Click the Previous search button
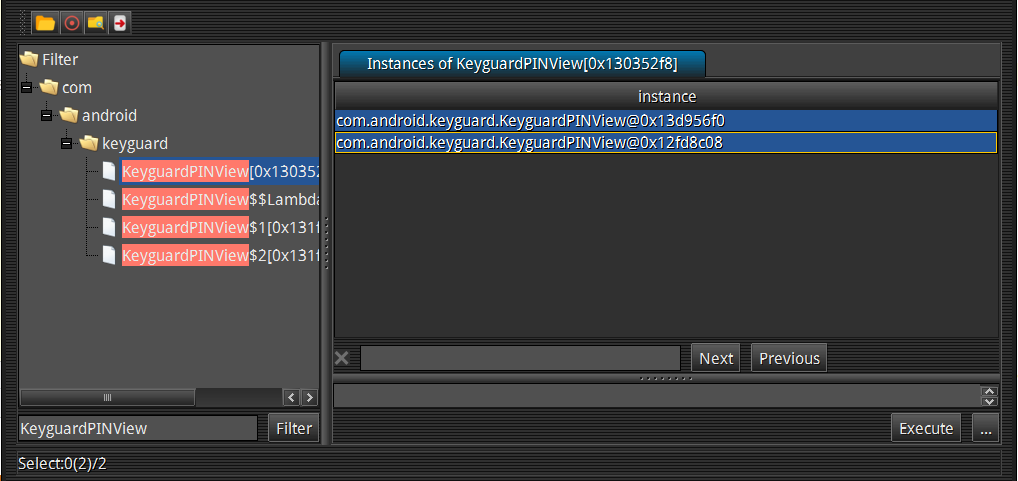Image resolution: width=1018 pixels, height=481 pixels. [789, 358]
